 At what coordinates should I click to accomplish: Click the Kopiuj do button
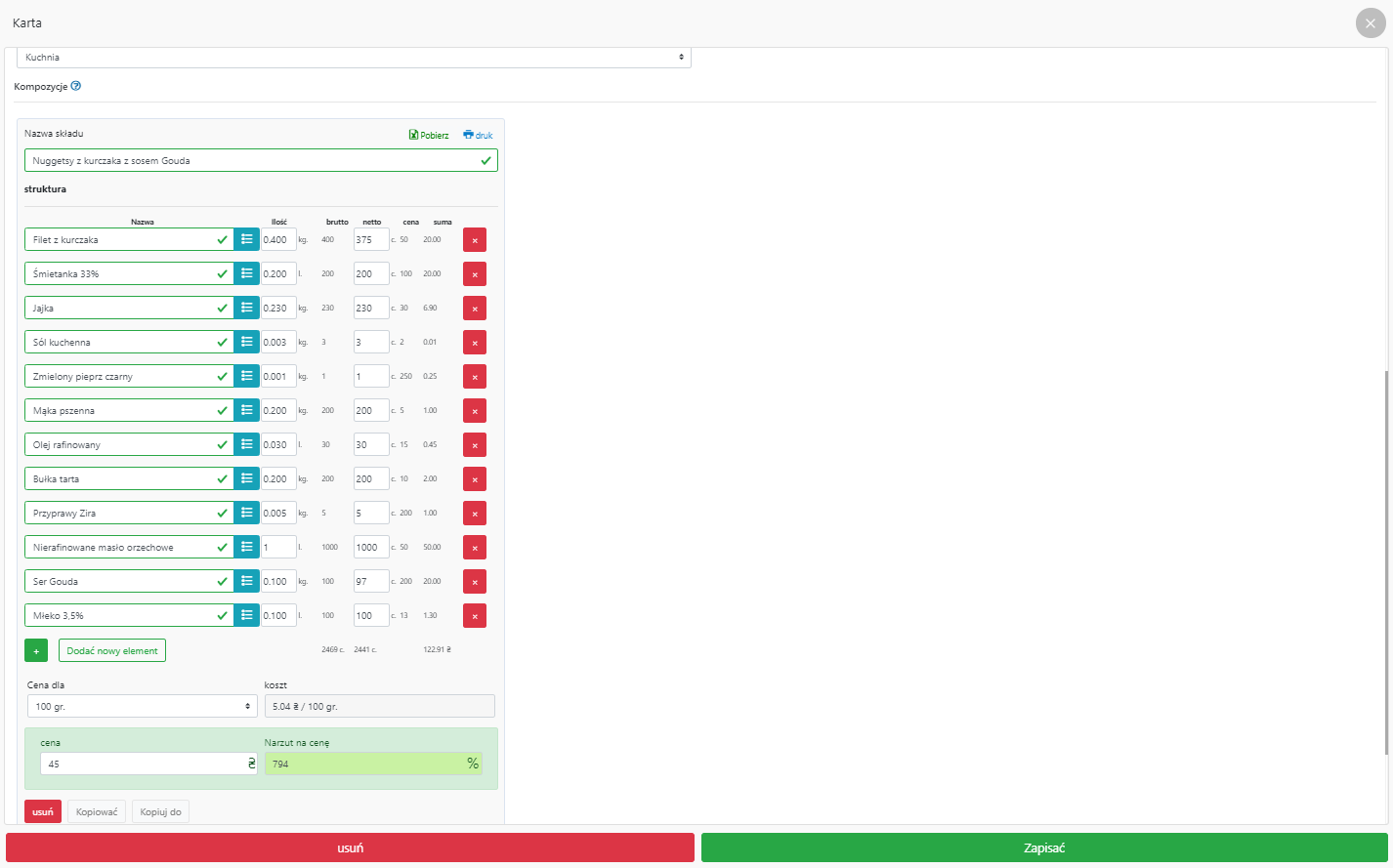tap(160, 811)
